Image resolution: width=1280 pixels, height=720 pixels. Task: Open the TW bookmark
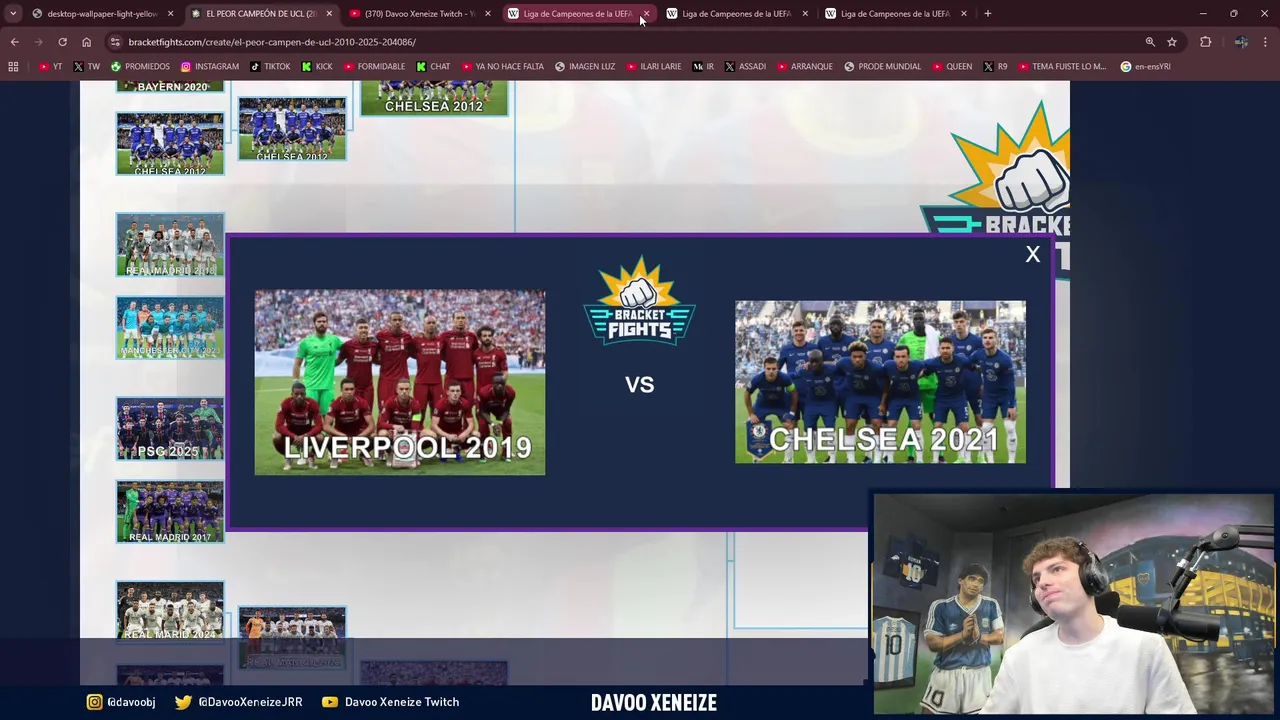coord(87,67)
